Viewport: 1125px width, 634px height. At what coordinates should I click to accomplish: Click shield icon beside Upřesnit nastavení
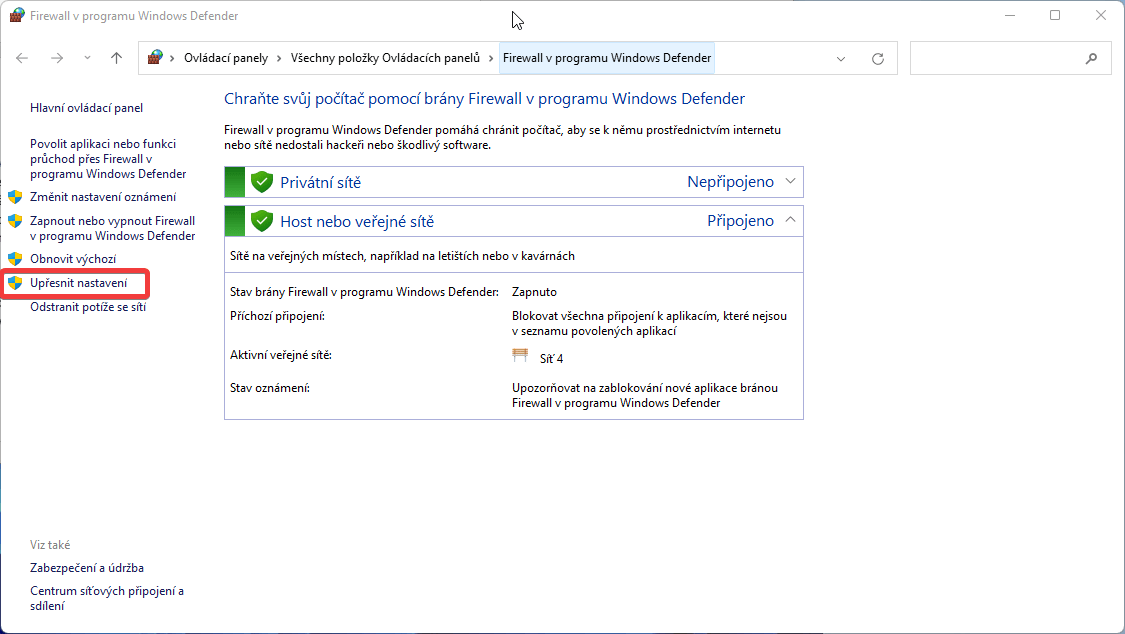tap(15, 283)
